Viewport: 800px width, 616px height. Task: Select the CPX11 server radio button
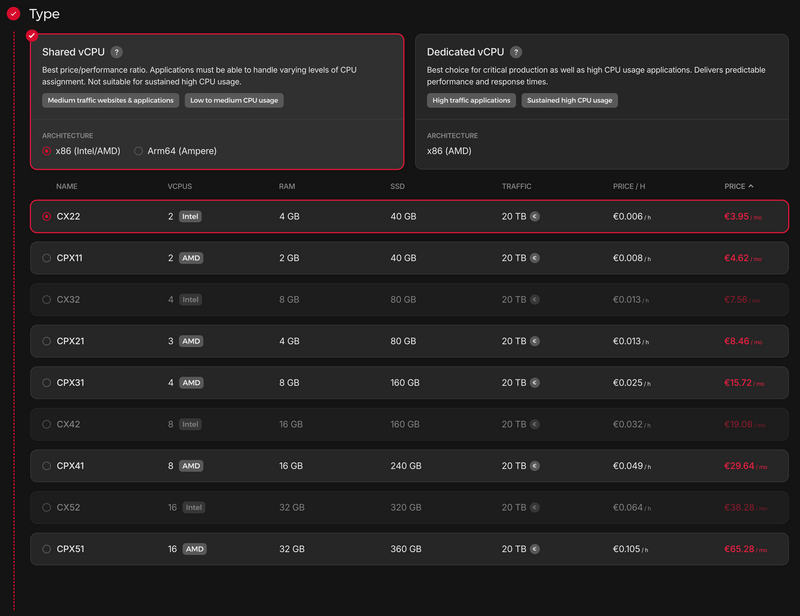pyautogui.click(x=46, y=258)
